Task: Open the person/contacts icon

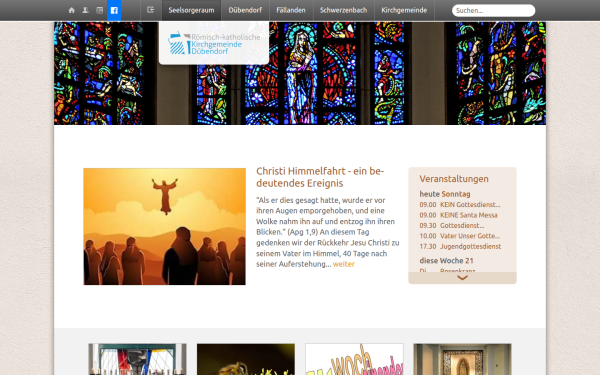Action: 85,10
